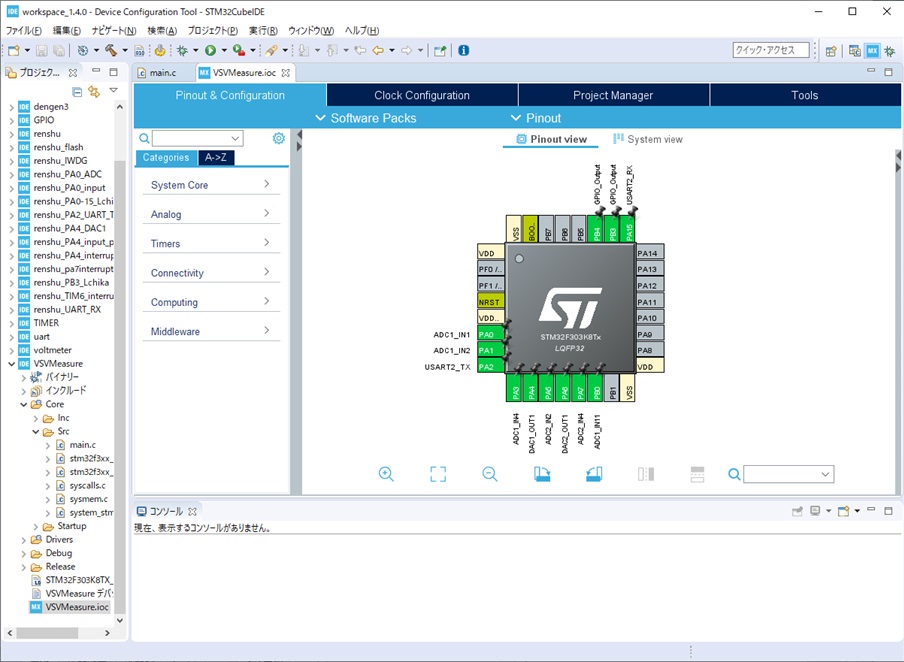Select the A->Z sorting tab
This screenshot has height=662, width=904.
215,158
